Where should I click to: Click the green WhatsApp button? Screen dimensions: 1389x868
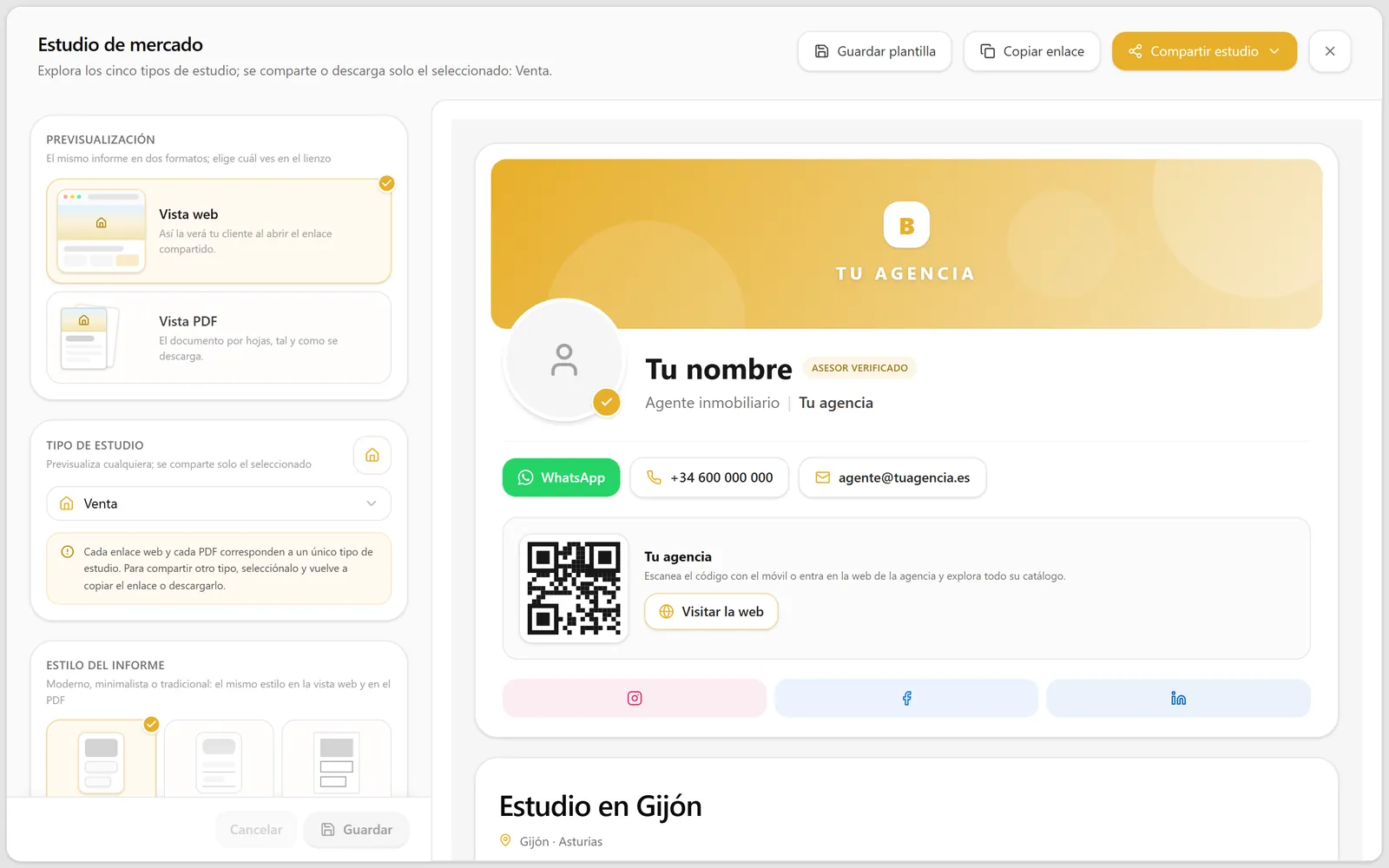pos(562,477)
